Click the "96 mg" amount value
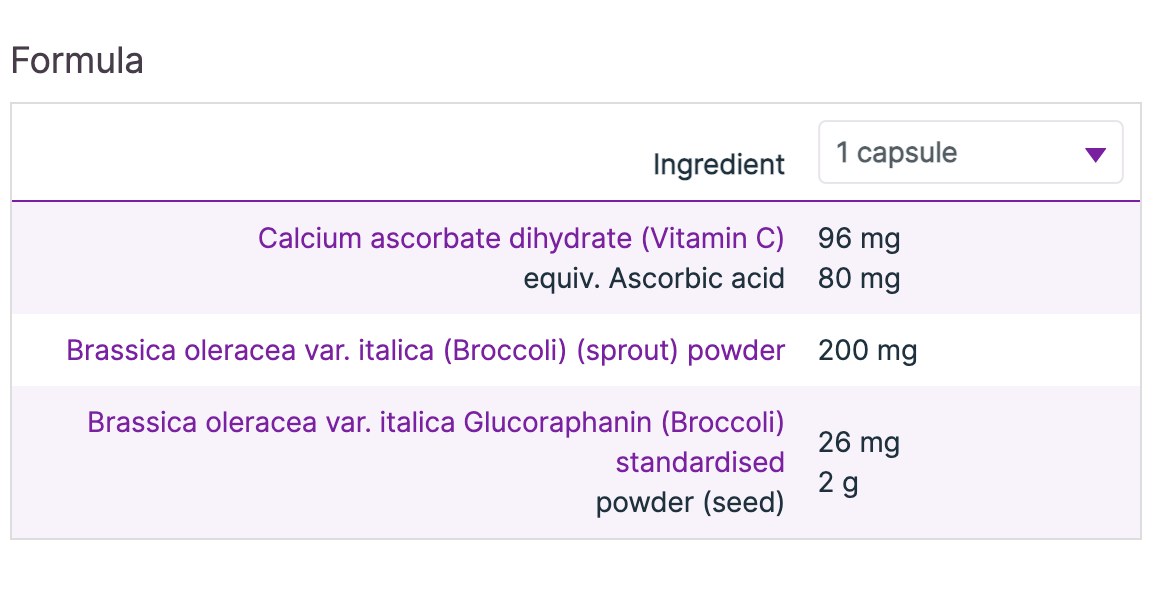Viewport: 1156px width, 600px height. [x=858, y=239]
